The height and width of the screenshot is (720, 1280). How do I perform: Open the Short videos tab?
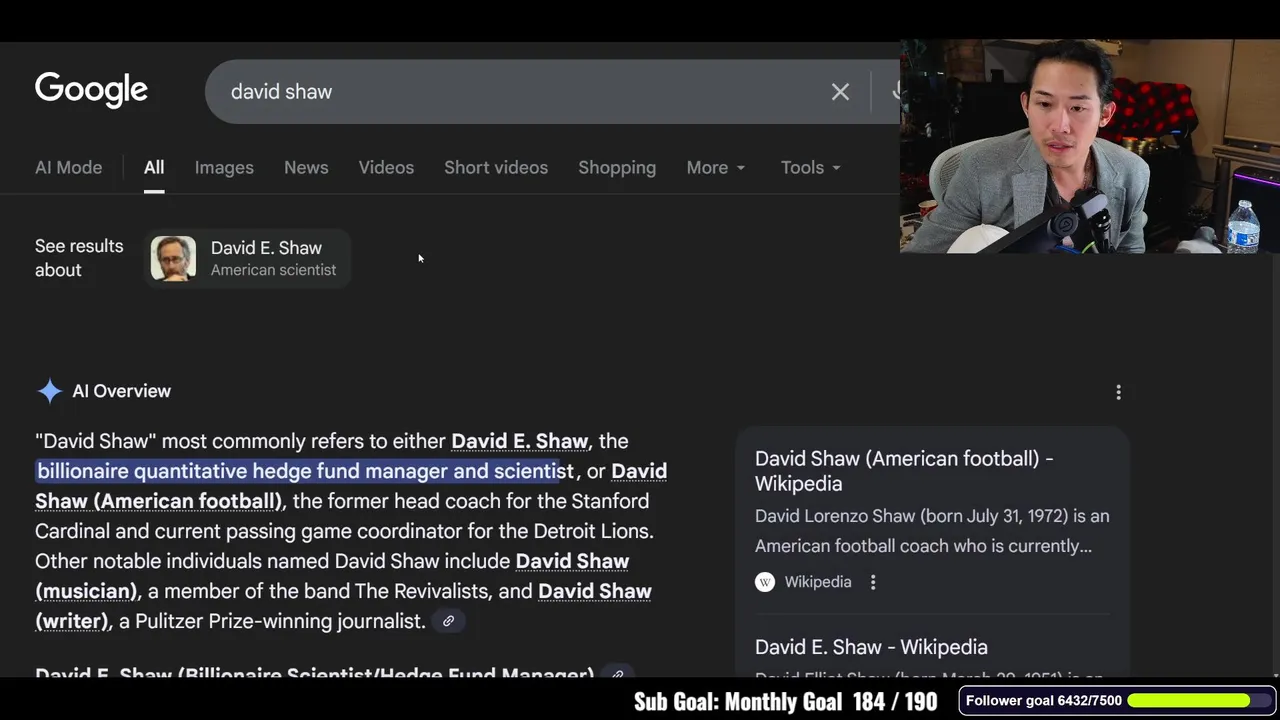pos(496,168)
